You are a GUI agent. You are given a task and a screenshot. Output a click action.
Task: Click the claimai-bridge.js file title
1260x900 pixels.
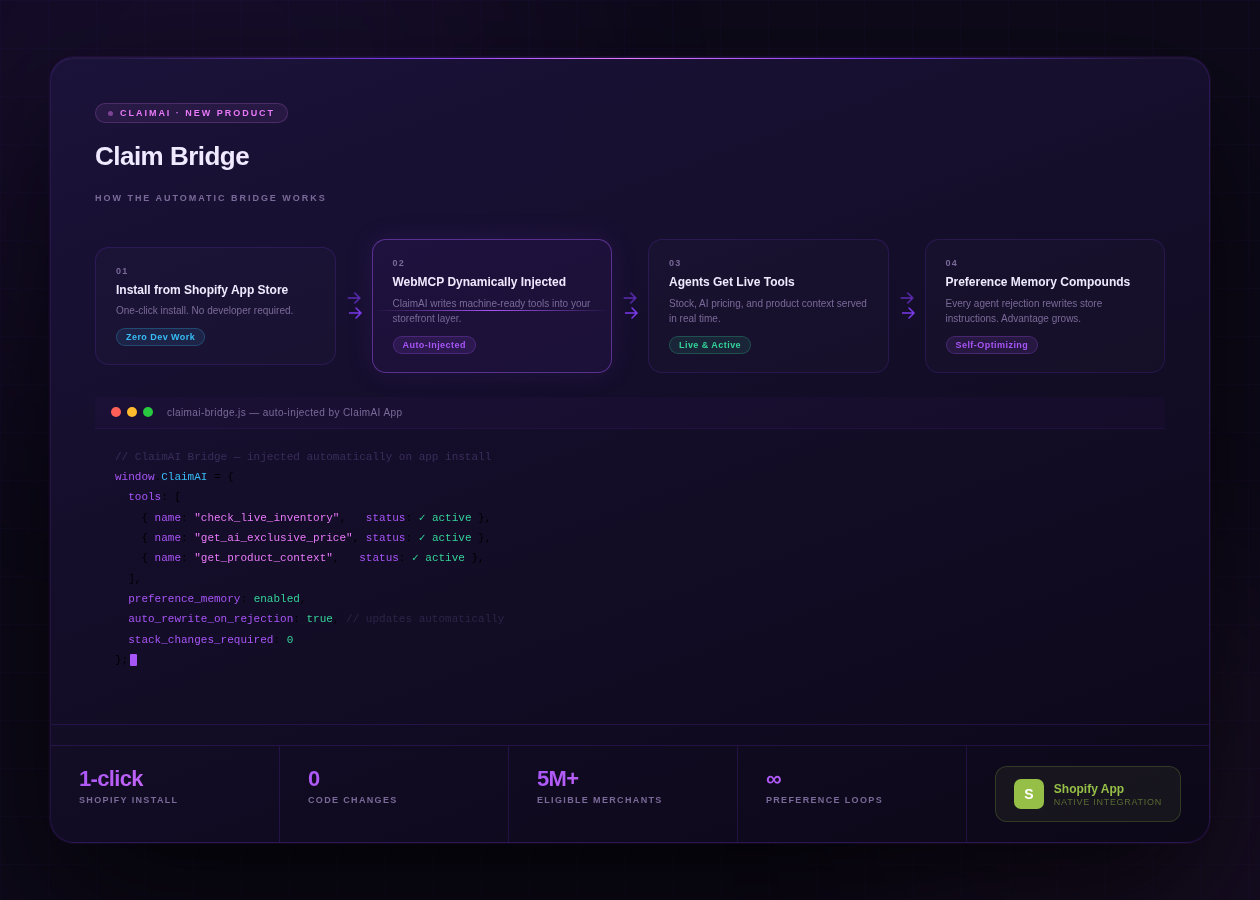coord(284,412)
